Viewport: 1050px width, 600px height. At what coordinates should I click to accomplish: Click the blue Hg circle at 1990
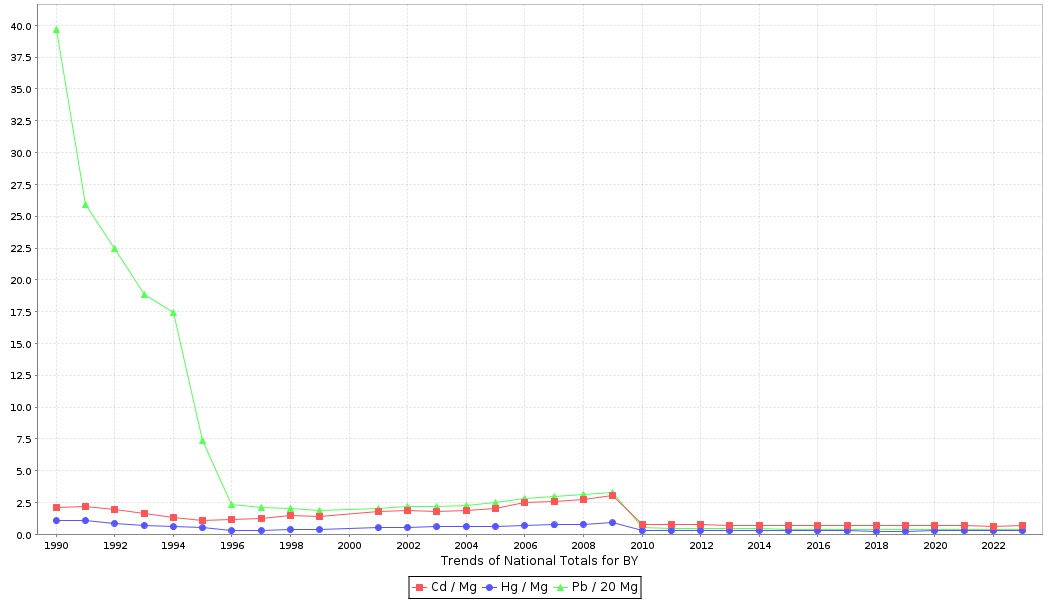pos(56,520)
